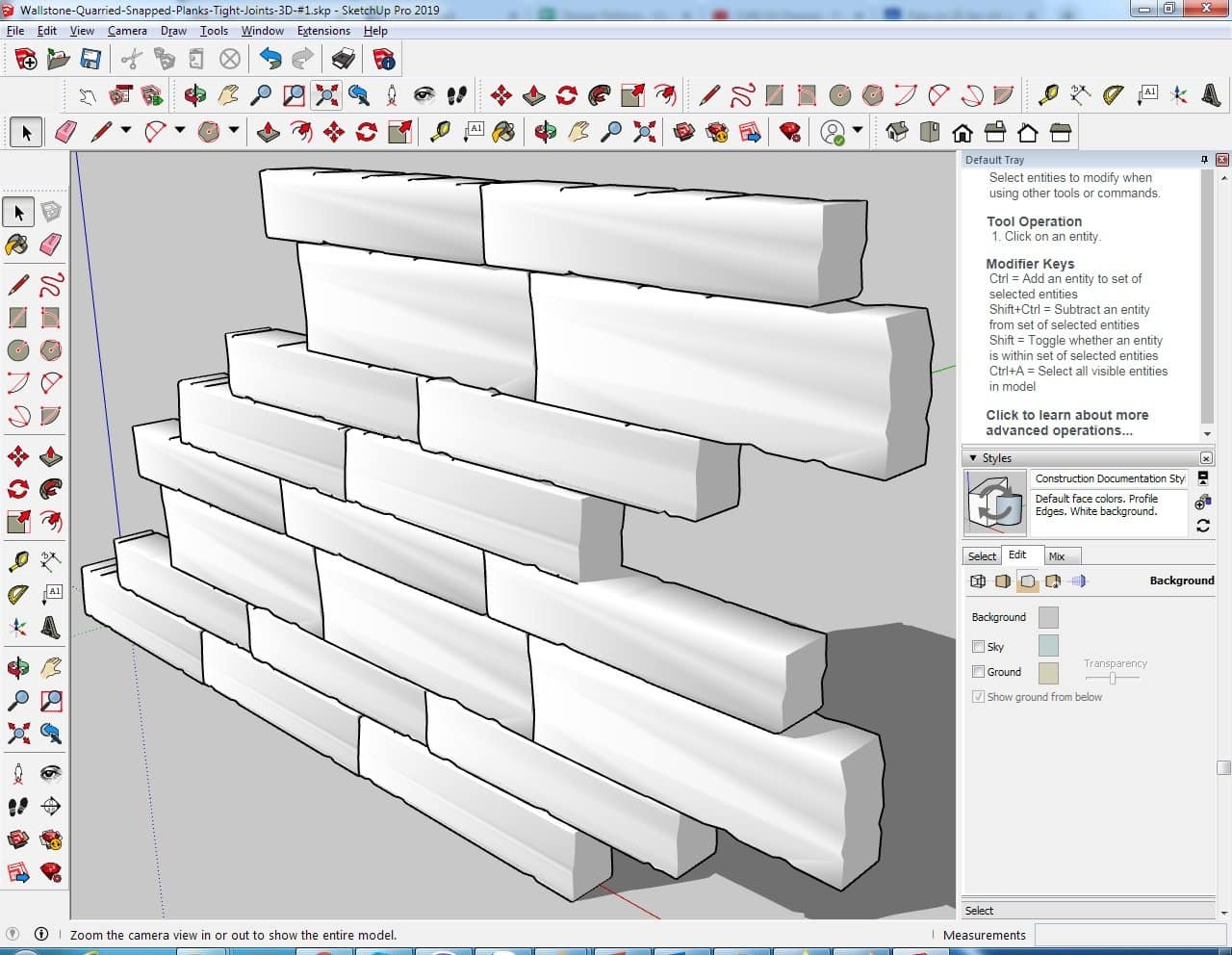Open the Extension Warehouse ruby icon
Viewport: 1232px width, 955px height.
[790, 132]
